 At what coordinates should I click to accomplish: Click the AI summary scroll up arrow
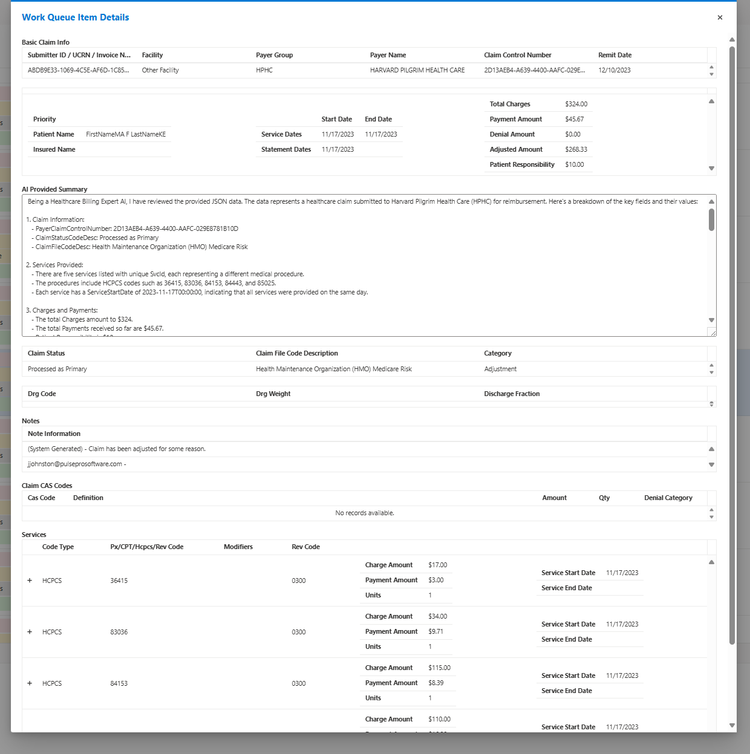point(712,202)
